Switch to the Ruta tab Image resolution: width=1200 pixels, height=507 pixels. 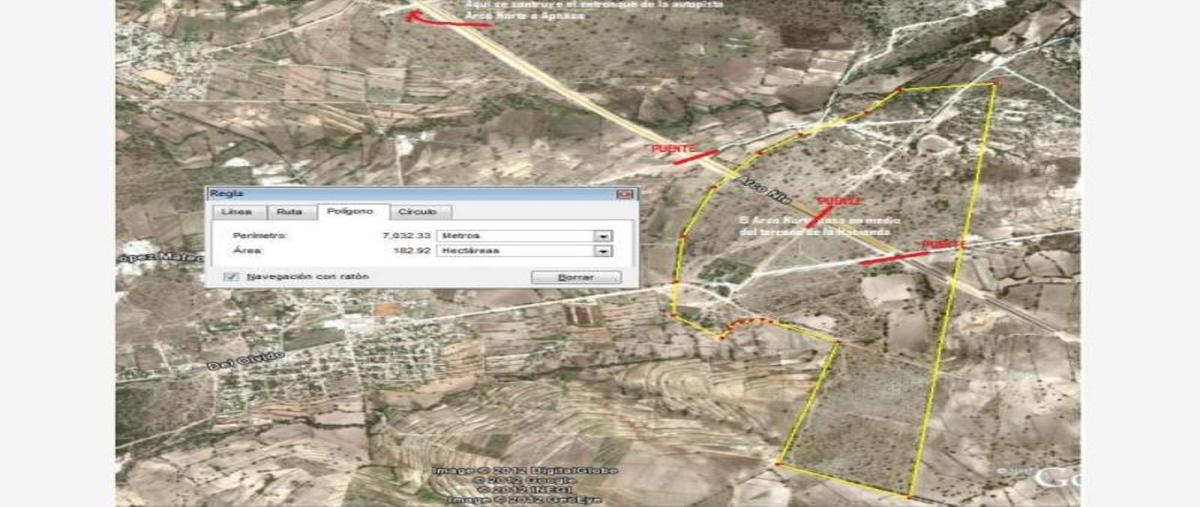tap(290, 212)
